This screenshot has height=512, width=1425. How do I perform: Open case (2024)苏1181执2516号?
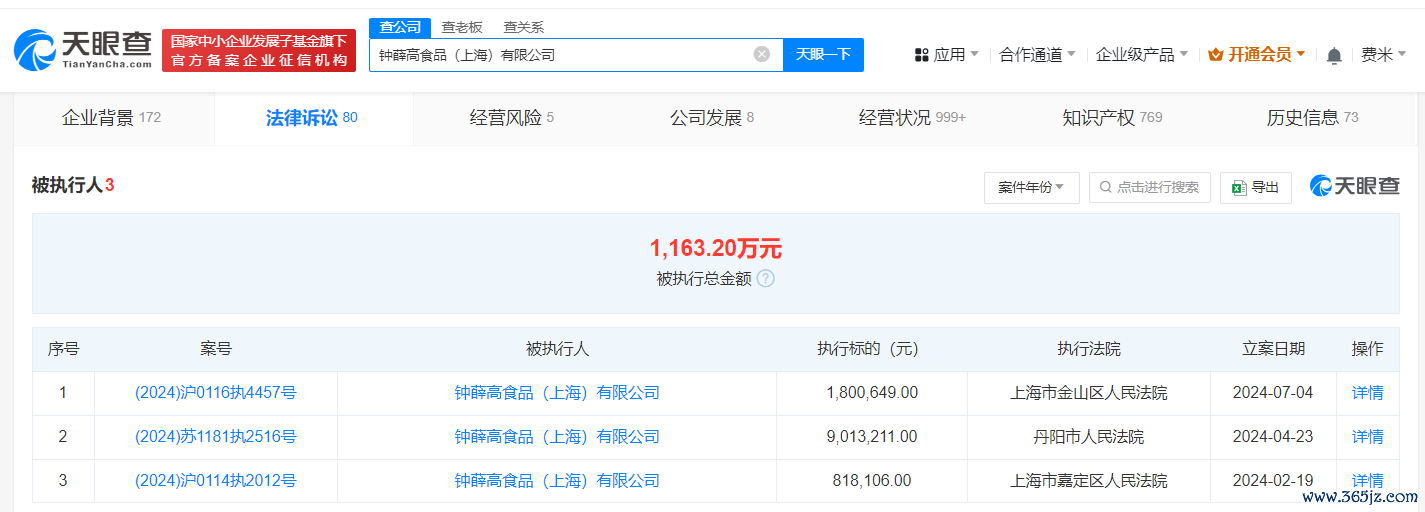pos(216,437)
